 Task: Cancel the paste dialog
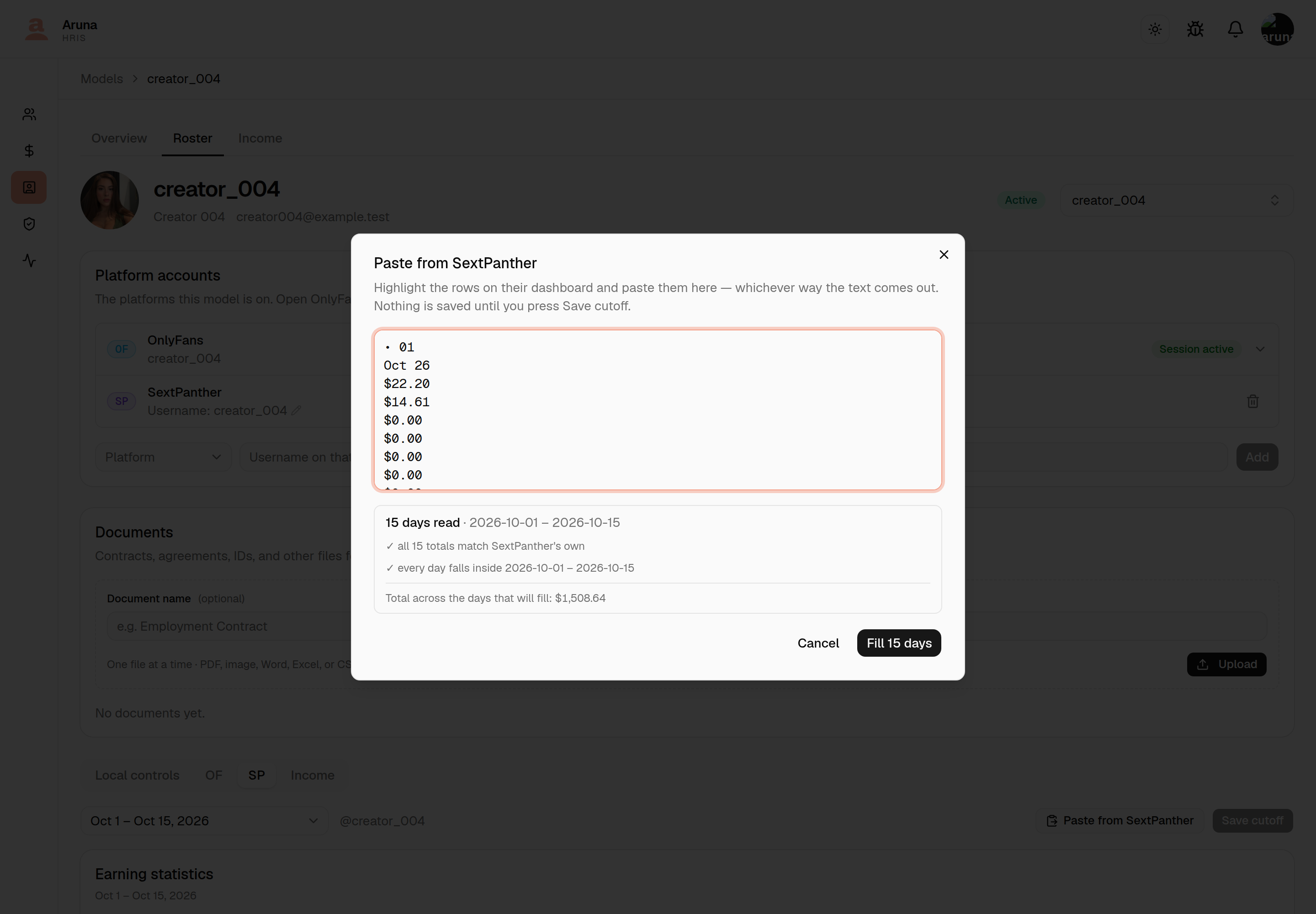pyautogui.click(x=818, y=643)
